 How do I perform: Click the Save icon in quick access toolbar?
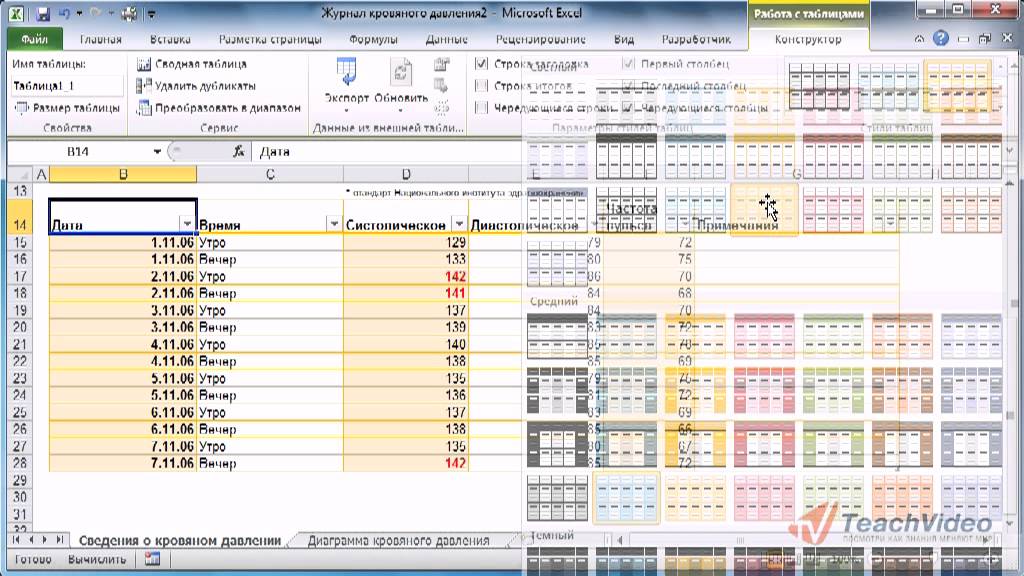(43, 13)
